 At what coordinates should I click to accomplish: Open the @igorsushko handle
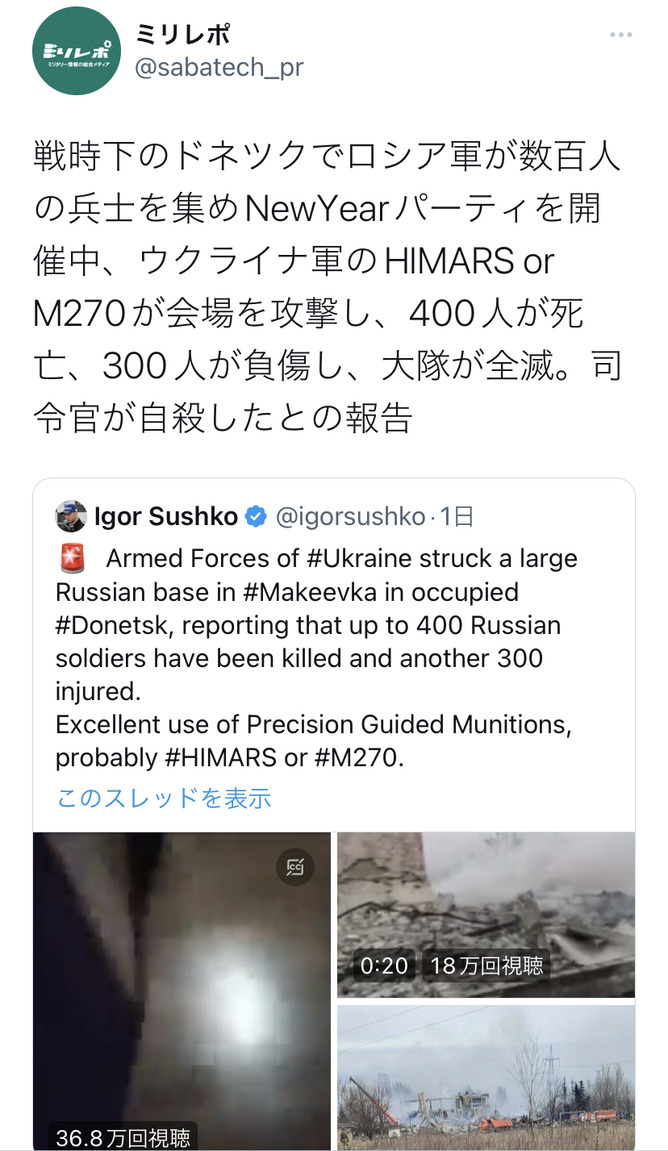[351, 516]
